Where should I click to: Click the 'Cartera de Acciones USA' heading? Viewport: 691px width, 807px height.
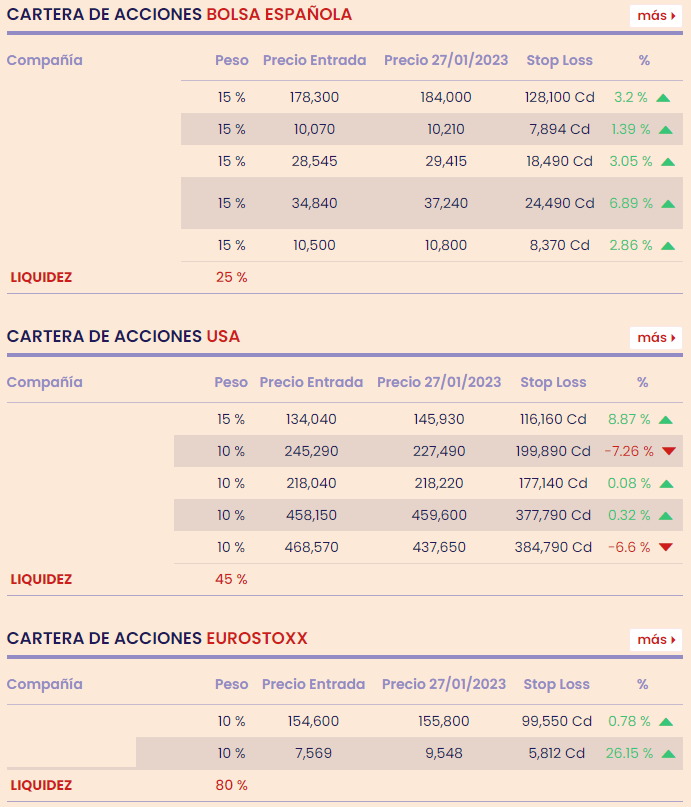[x=123, y=337]
